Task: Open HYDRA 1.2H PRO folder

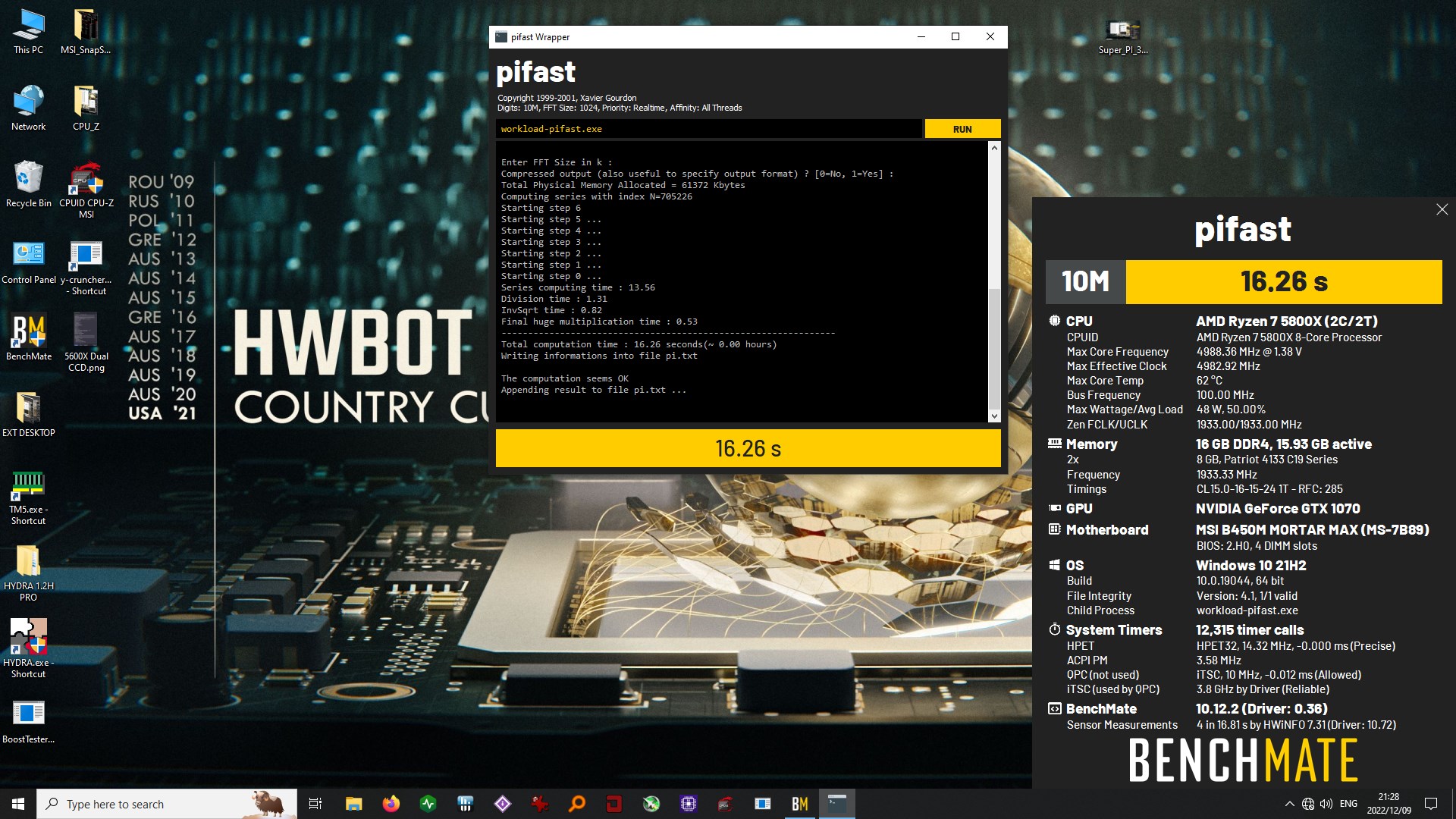Action: click(28, 573)
